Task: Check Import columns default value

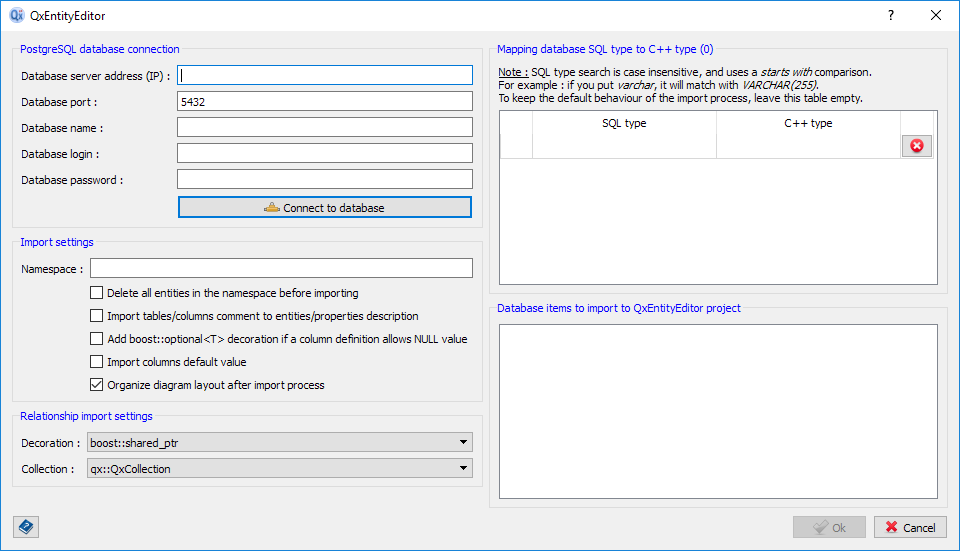Action: [97, 362]
